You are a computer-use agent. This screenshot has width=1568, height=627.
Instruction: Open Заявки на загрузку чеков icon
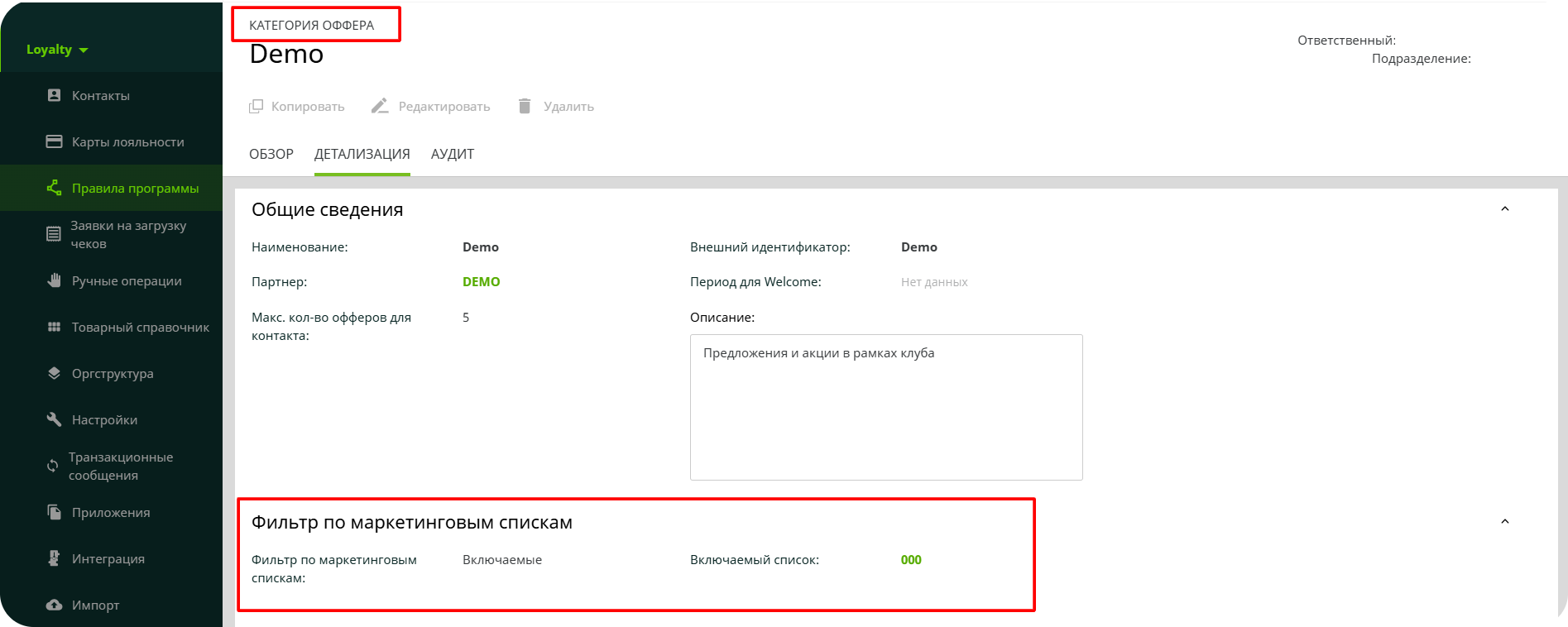[x=53, y=234]
